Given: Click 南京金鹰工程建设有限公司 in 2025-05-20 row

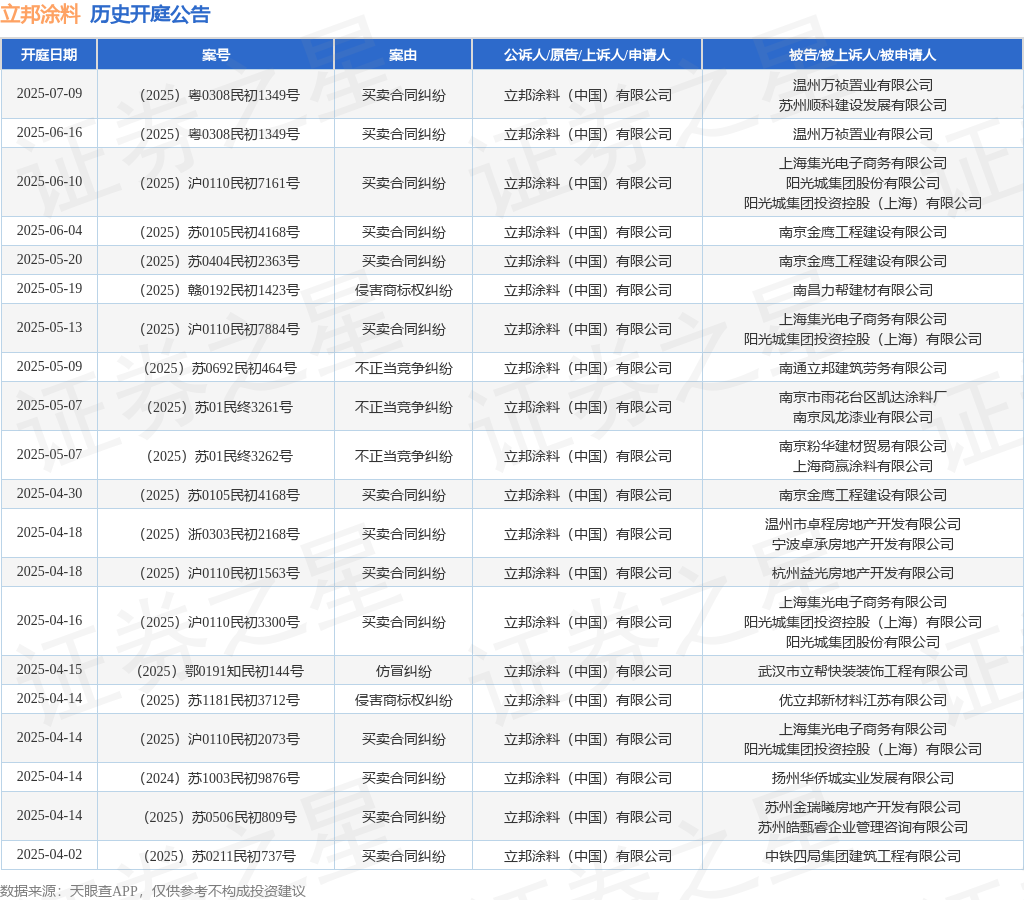Looking at the screenshot, I should pyautogui.click(x=863, y=261).
